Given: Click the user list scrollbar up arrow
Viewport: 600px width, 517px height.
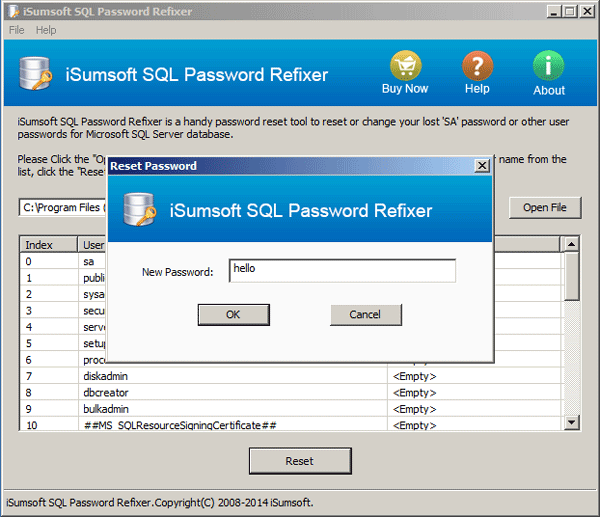Looking at the screenshot, I should (x=571, y=244).
